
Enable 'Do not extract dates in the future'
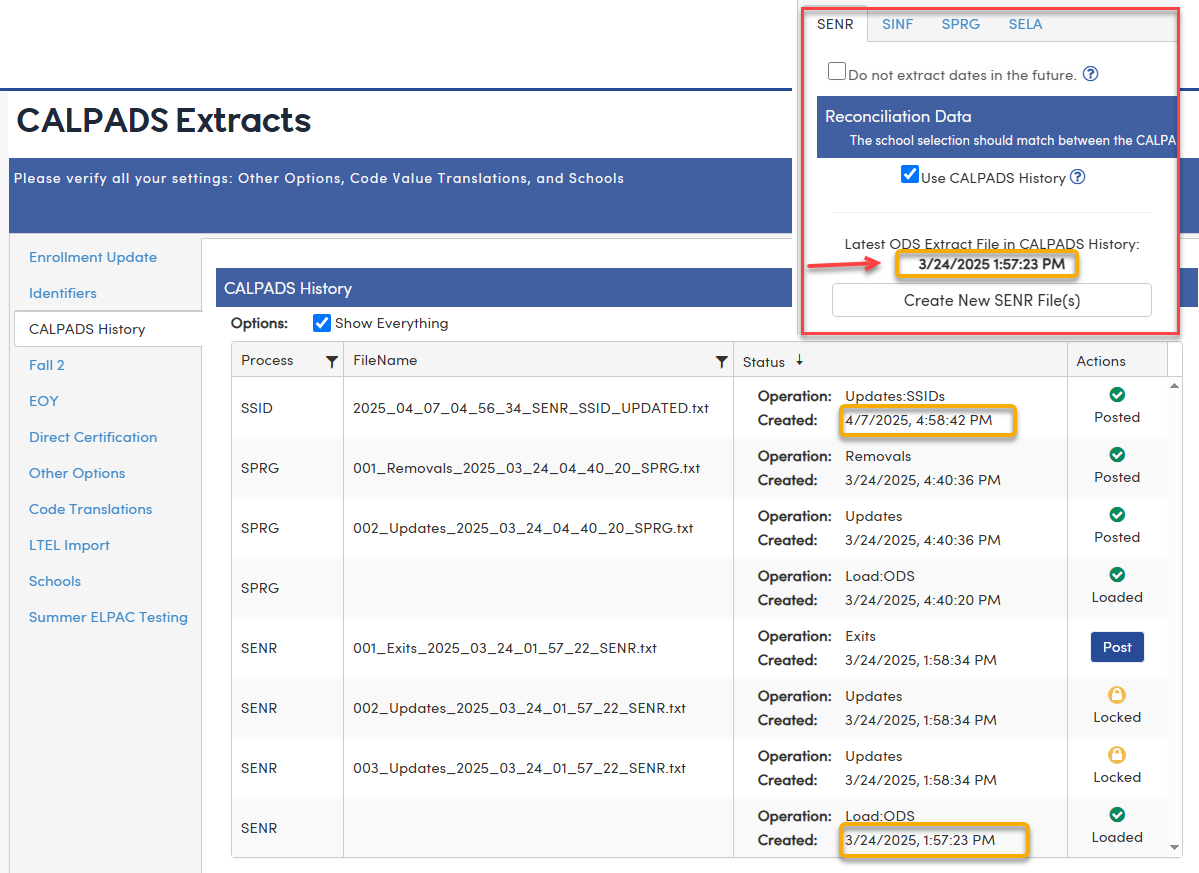tap(837, 72)
